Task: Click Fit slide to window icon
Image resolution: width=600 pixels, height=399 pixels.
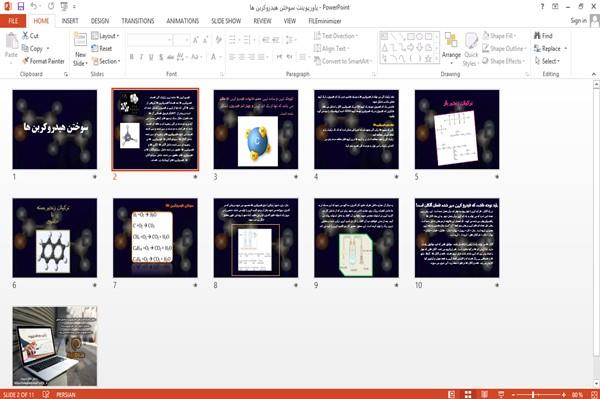Action: pyautogui.click(x=594, y=394)
